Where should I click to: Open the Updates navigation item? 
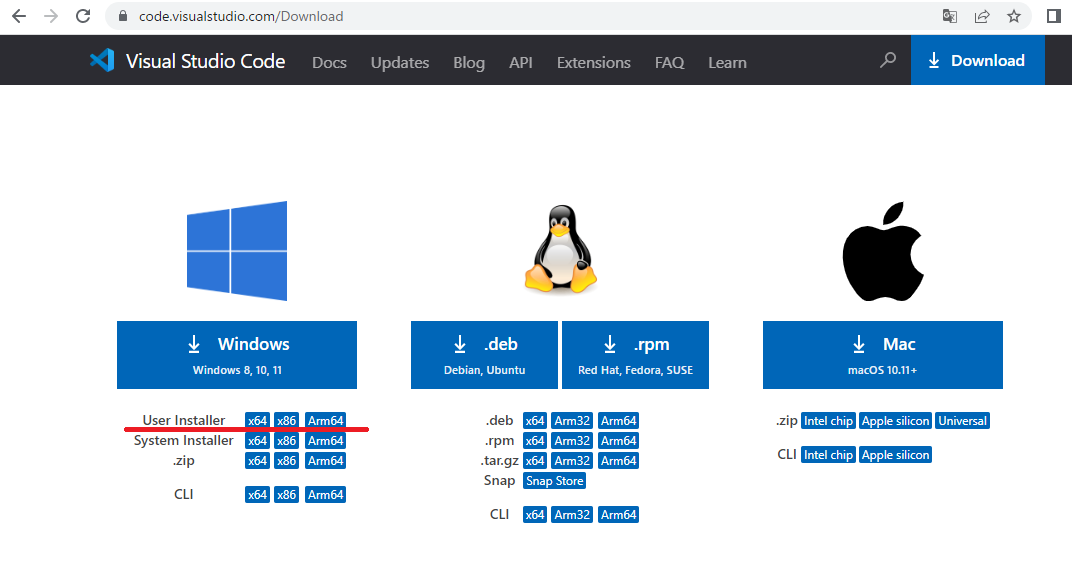coord(400,62)
